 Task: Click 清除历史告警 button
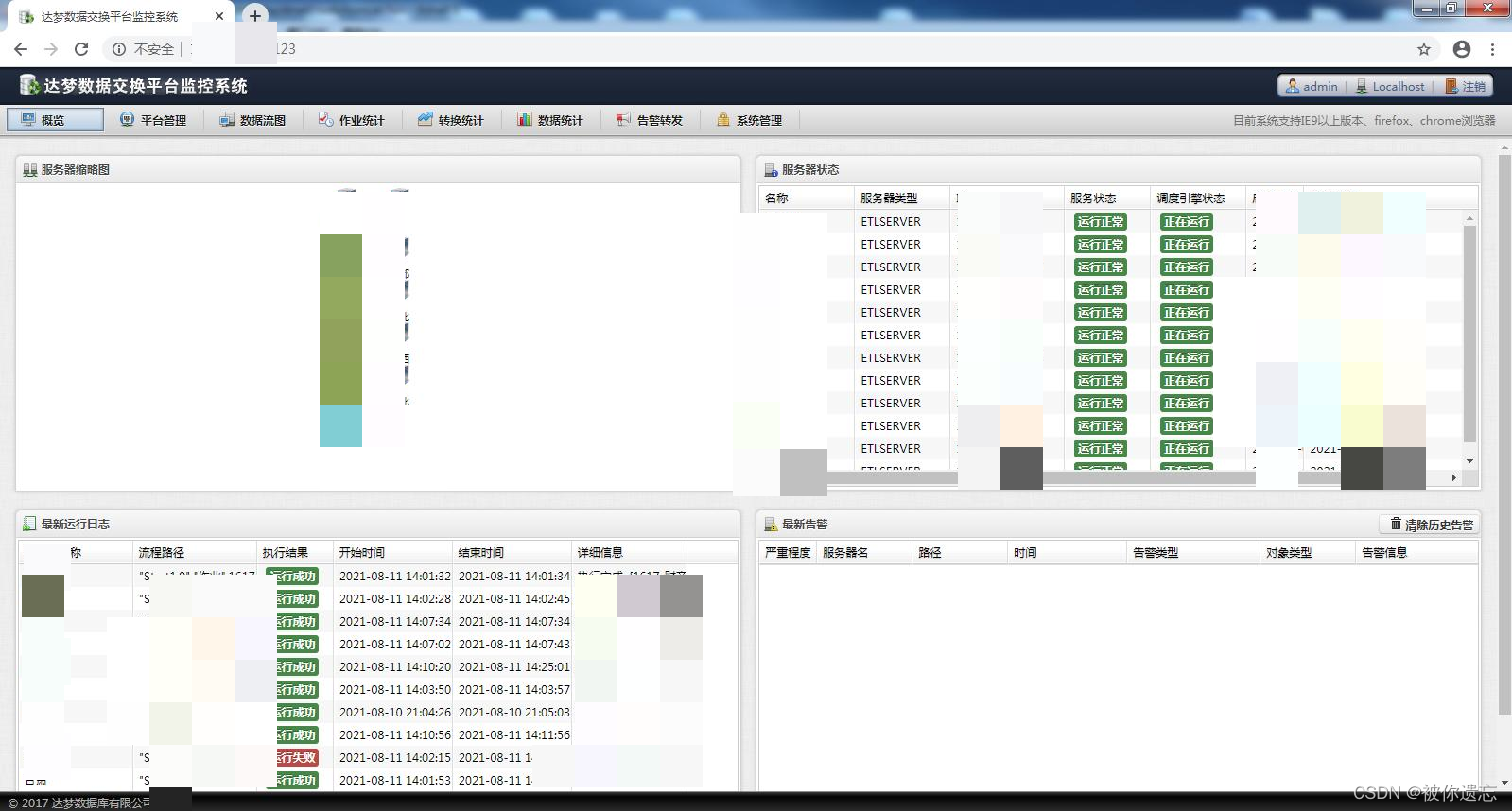(x=1430, y=525)
